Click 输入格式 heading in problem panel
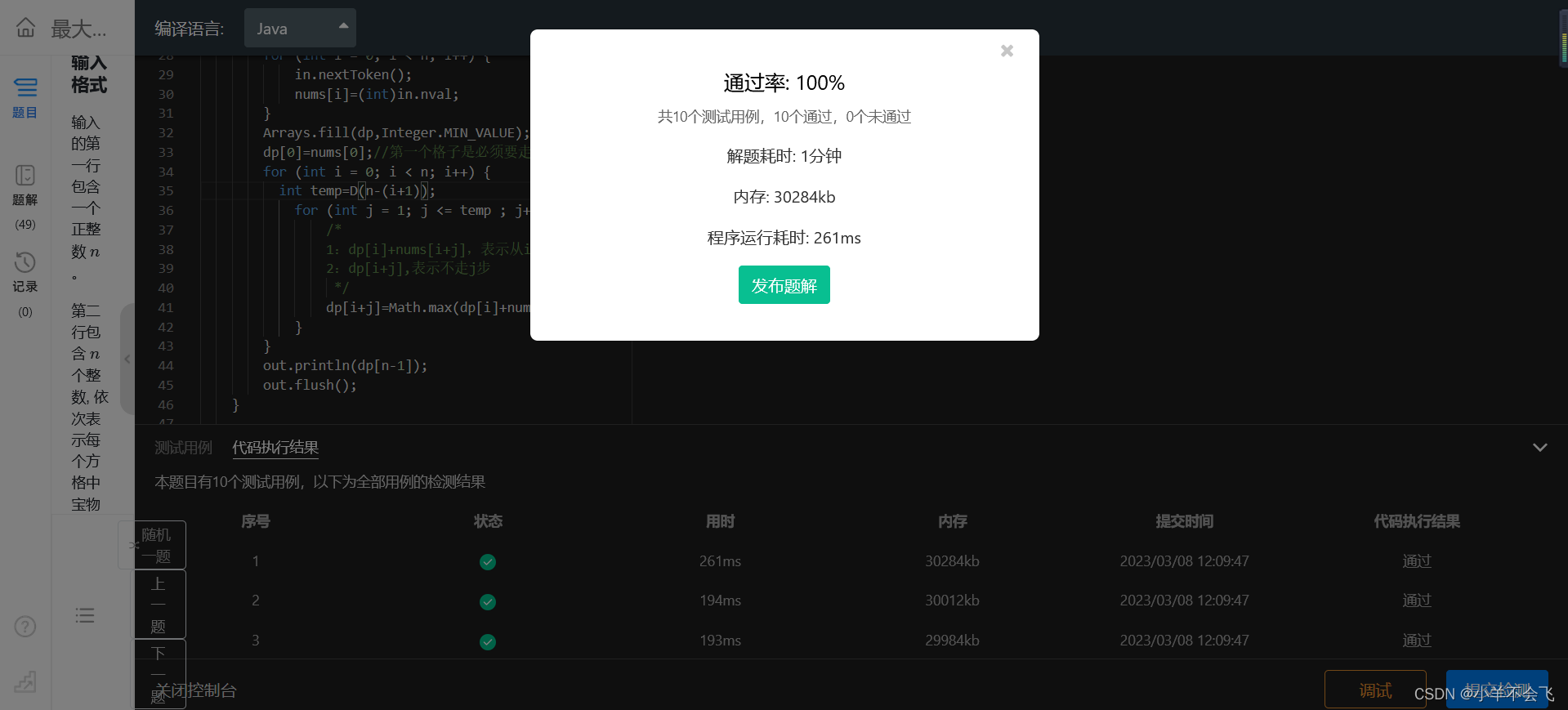Image resolution: width=1568 pixels, height=710 pixels. 89,74
